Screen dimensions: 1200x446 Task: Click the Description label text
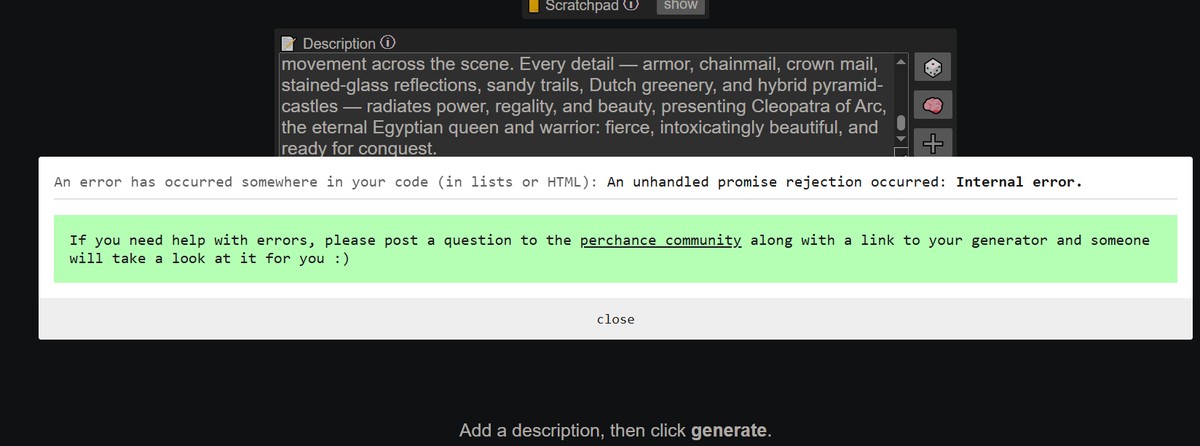coord(339,43)
